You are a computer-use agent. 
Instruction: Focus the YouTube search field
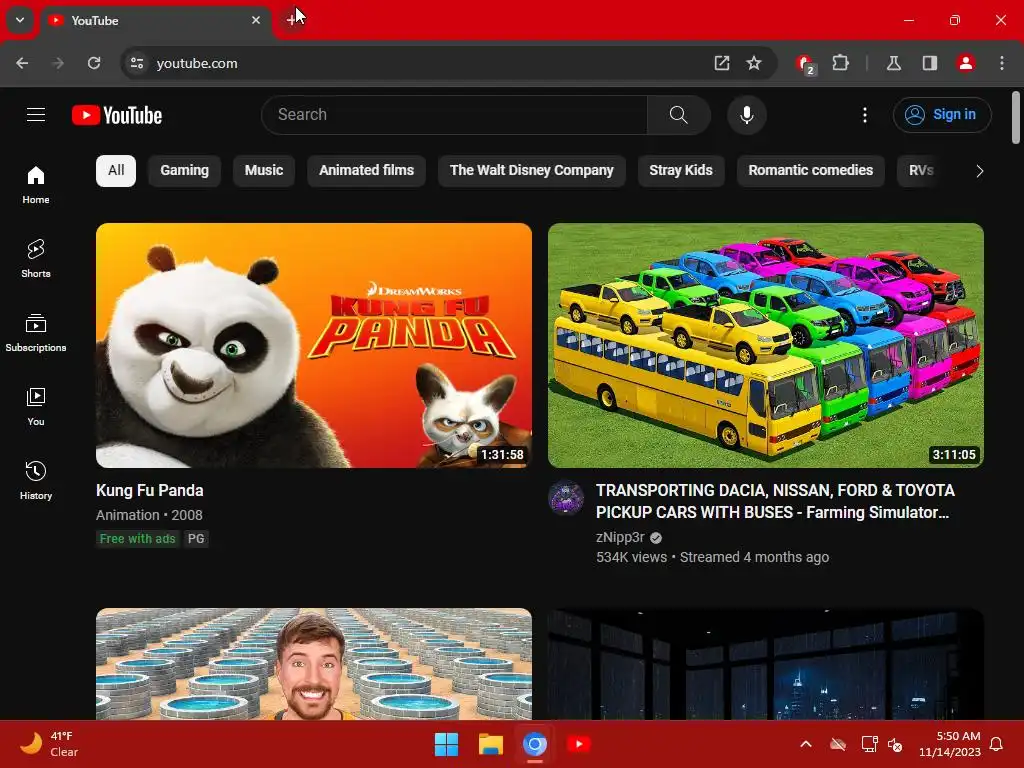pyautogui.click(x=455, y=115)
